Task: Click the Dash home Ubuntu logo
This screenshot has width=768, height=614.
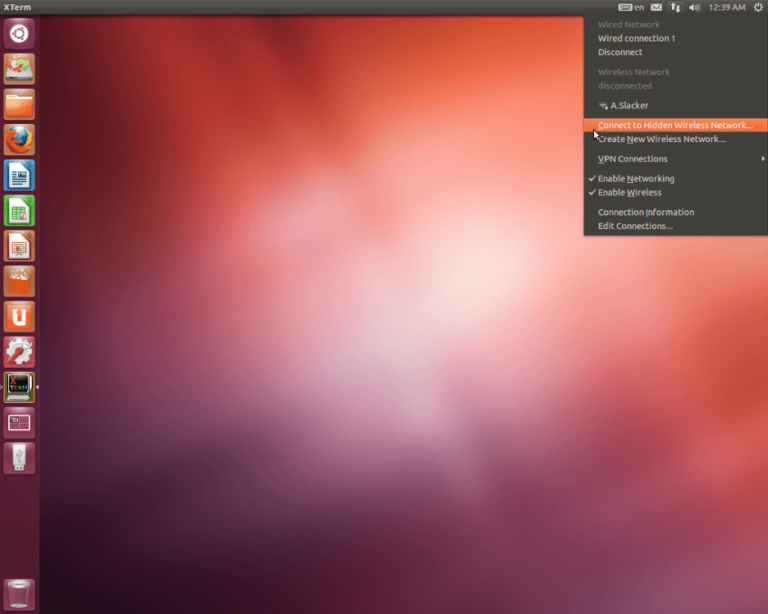Action: coord(19,33)
